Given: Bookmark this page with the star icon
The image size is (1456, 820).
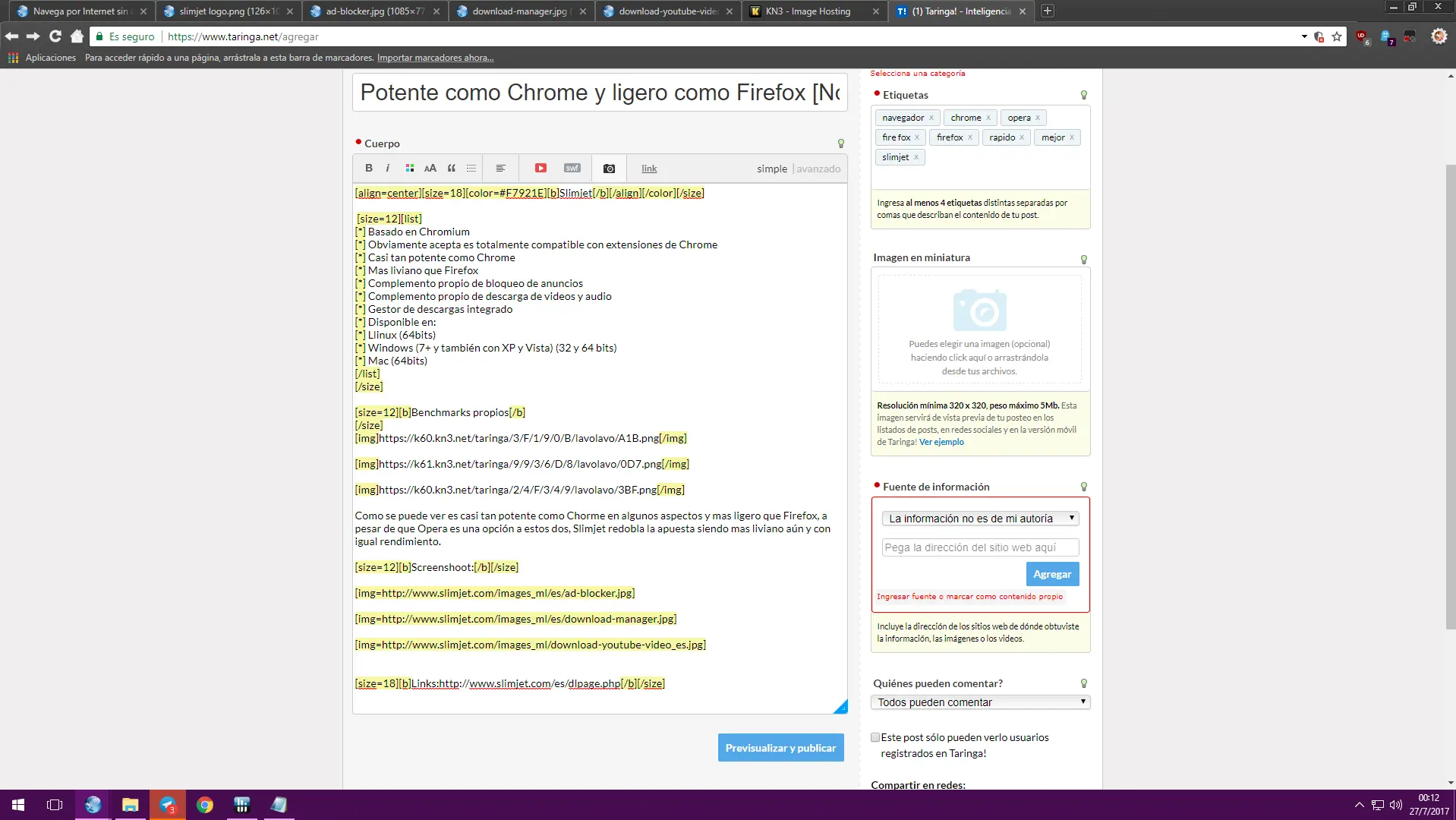Looking at the screenshot, I should [1337, 36].
